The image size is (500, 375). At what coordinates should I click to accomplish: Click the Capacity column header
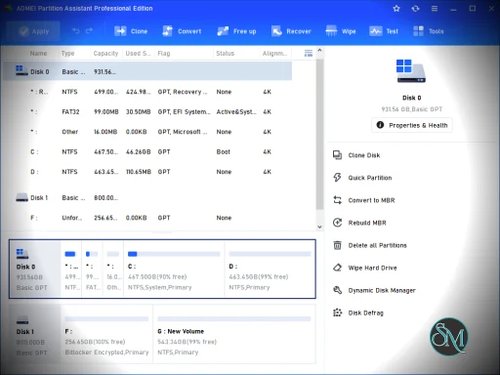[x=106, y=53]
